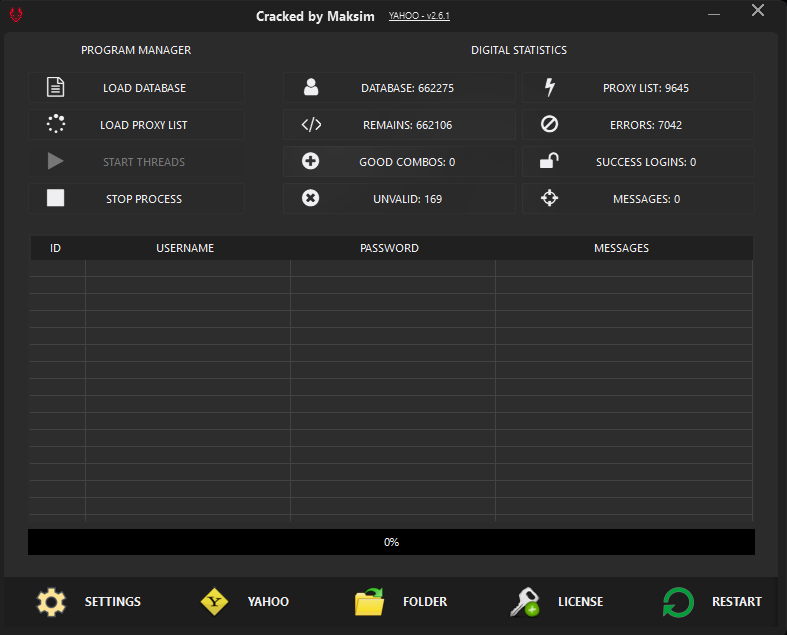The height and width of the screenshot is (635, 787).
Task: Click the DIGITAL STATISTICS heading
Action: pyautogui.click(x=519, y=50)
